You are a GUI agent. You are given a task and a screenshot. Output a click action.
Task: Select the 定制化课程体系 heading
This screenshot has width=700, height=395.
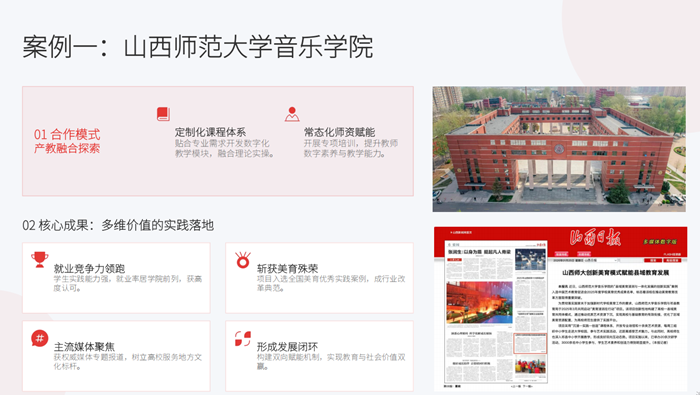tap(210, 132)
